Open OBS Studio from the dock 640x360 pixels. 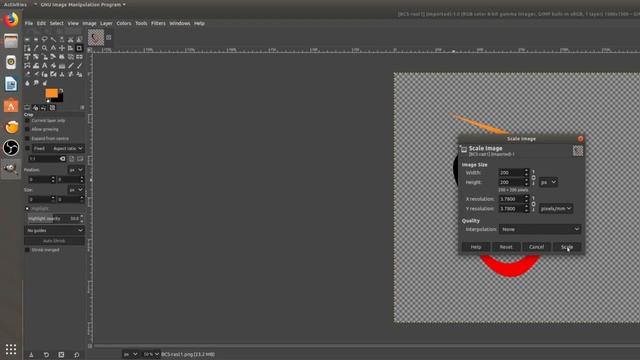11,148
